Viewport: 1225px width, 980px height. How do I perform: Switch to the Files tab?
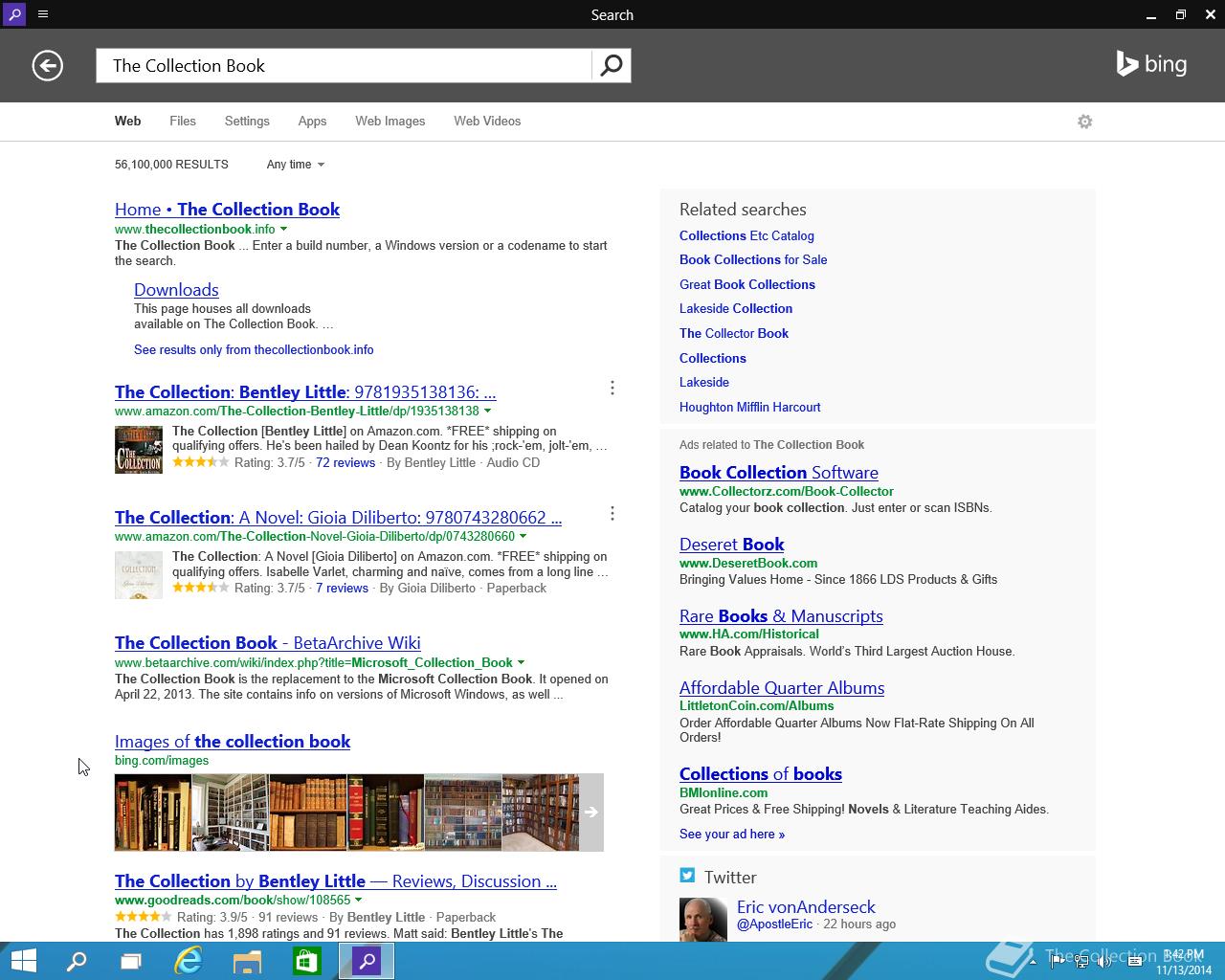(x=182, y=121)
